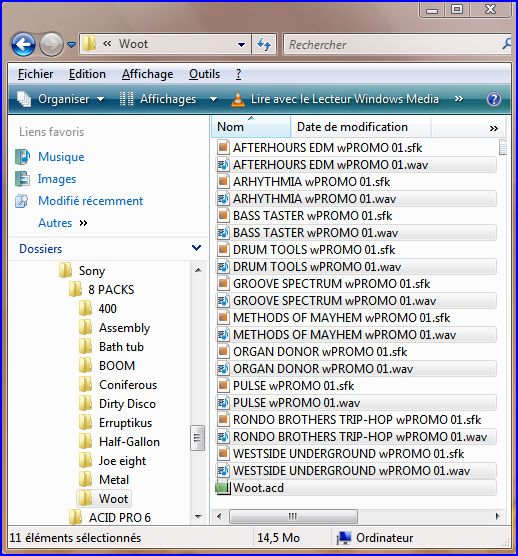Screen dimensions: 518x556
Task: Click the VLC cone play icon
Action: [238, 99]
